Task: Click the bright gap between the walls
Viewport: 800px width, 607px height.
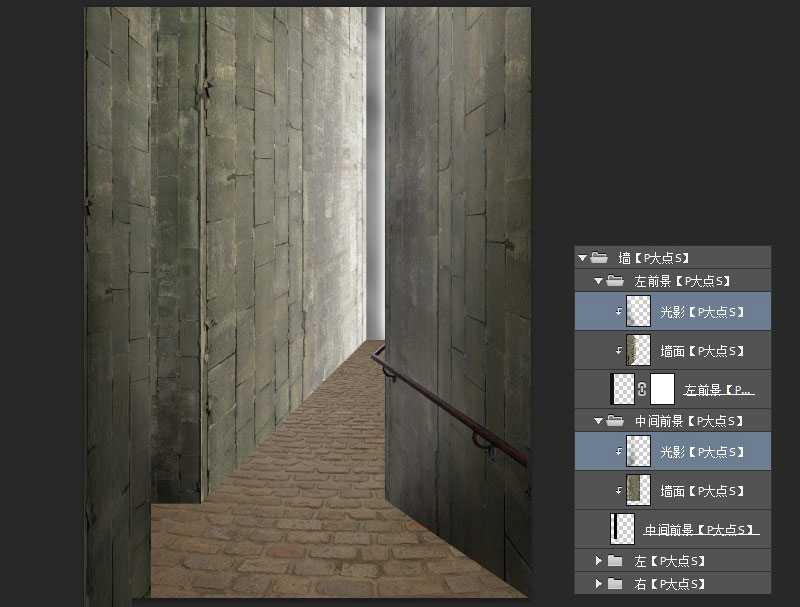Action: coord(376,173)
